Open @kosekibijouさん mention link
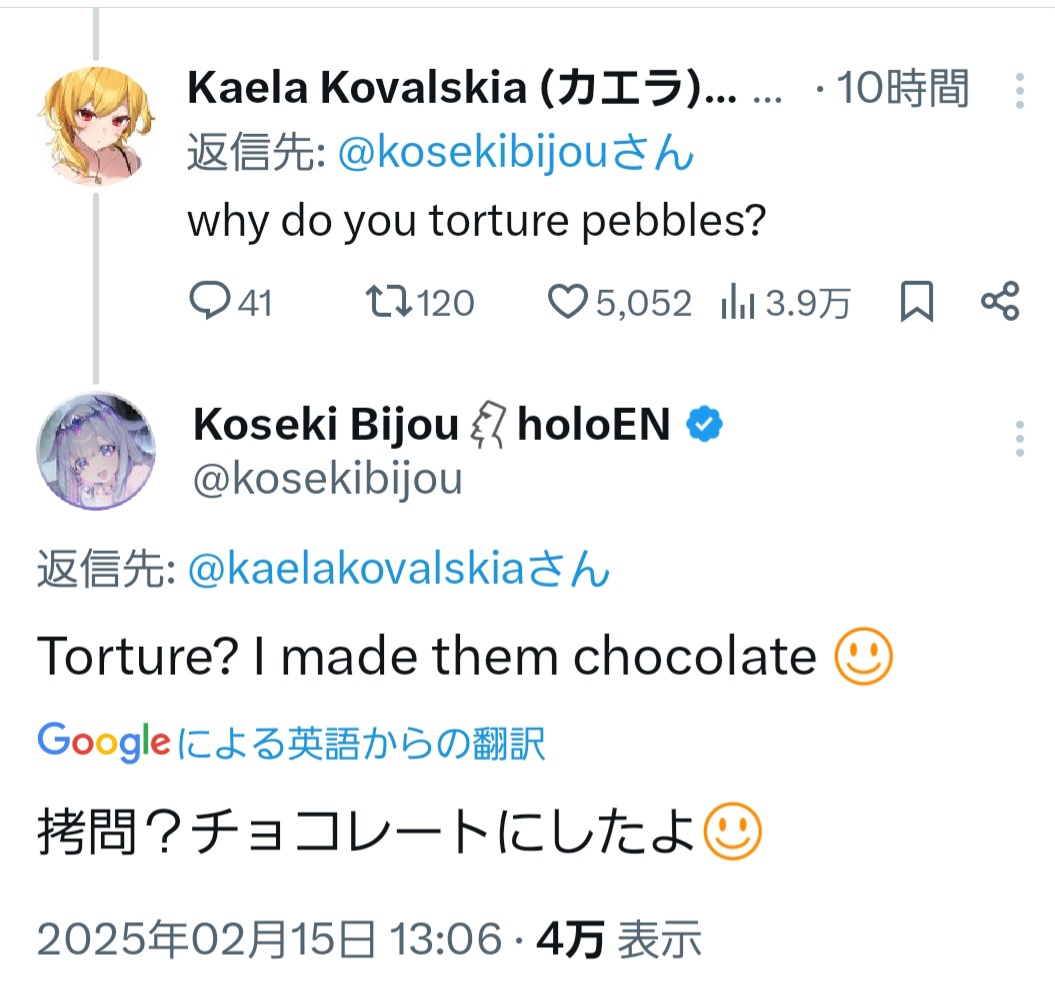Viewport: 1055px width, 996px height. 515,154
